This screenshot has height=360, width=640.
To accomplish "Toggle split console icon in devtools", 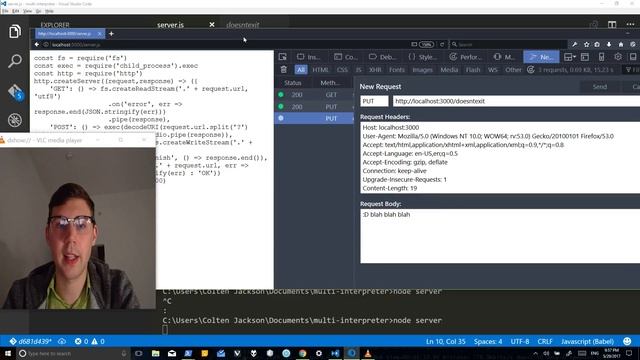I will [585, 57].
